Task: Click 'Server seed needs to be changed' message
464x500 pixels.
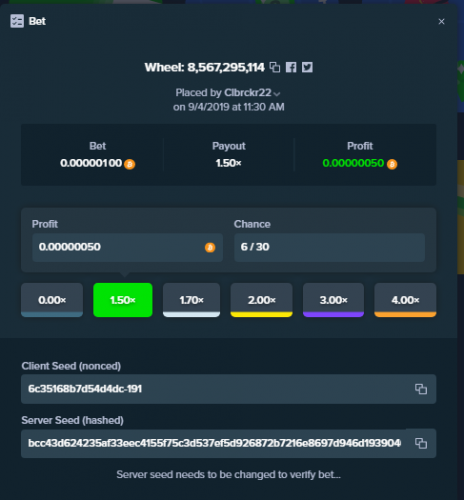Action: (x=228, y=475)
